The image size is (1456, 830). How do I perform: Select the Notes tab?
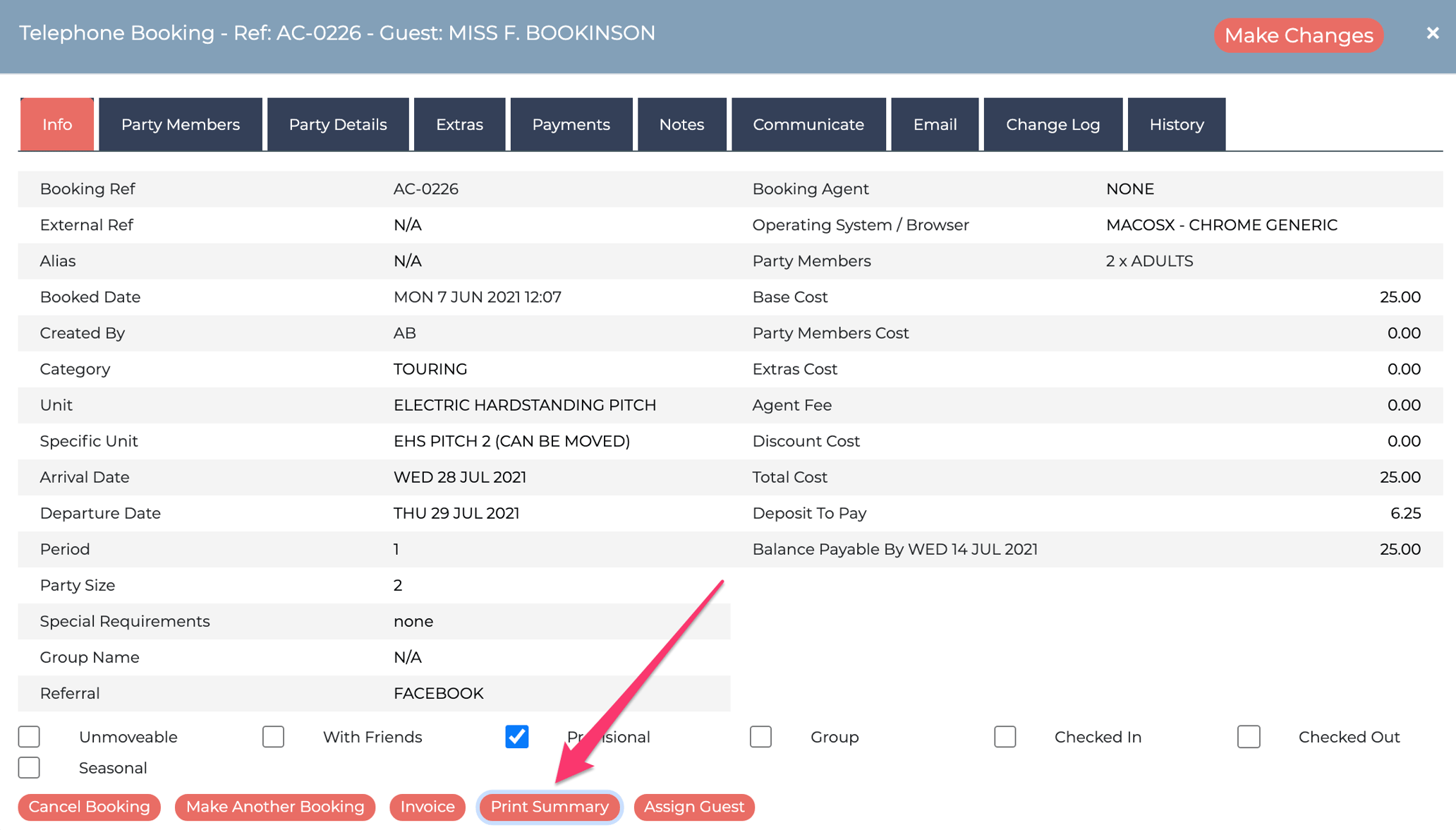click(x=681, y=124)
